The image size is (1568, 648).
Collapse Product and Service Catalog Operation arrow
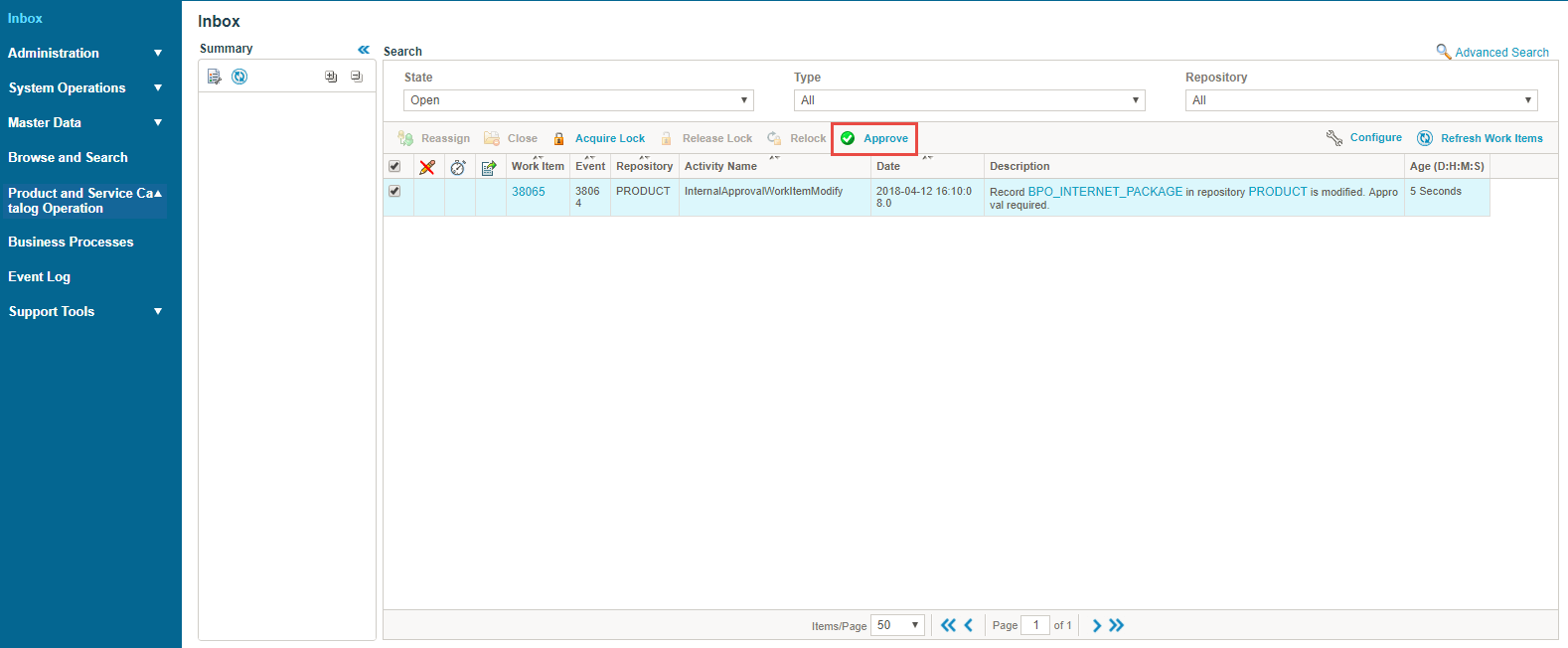click(x=158, y=193)
